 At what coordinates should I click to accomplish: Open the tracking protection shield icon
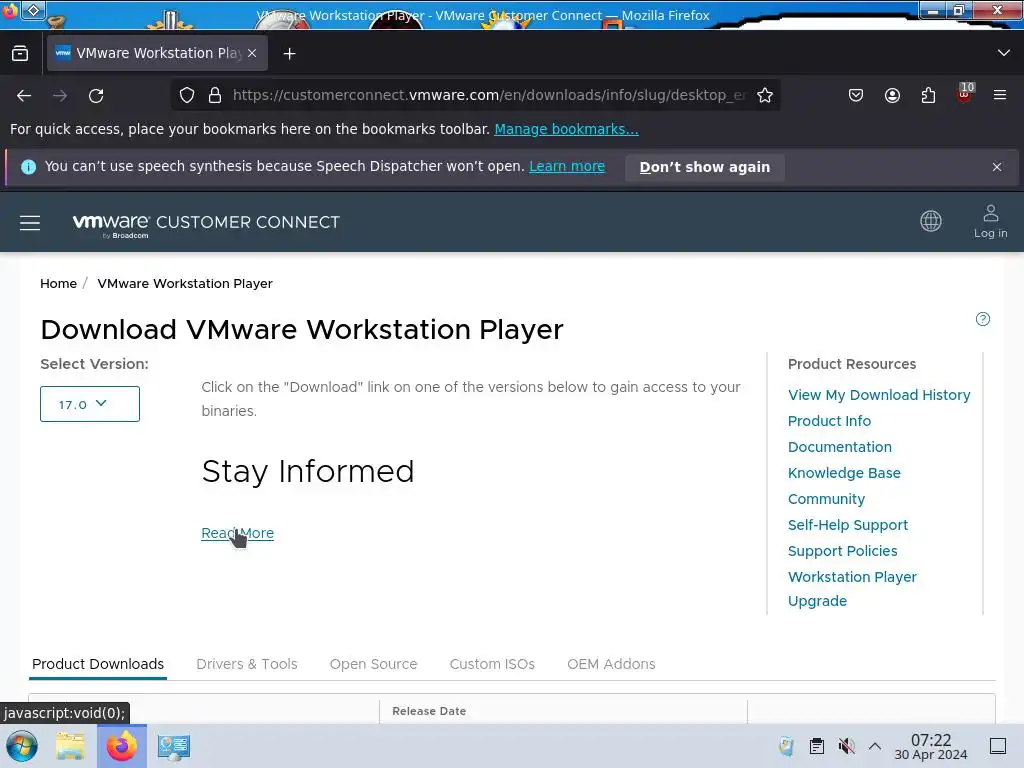[x=187, y=95]
